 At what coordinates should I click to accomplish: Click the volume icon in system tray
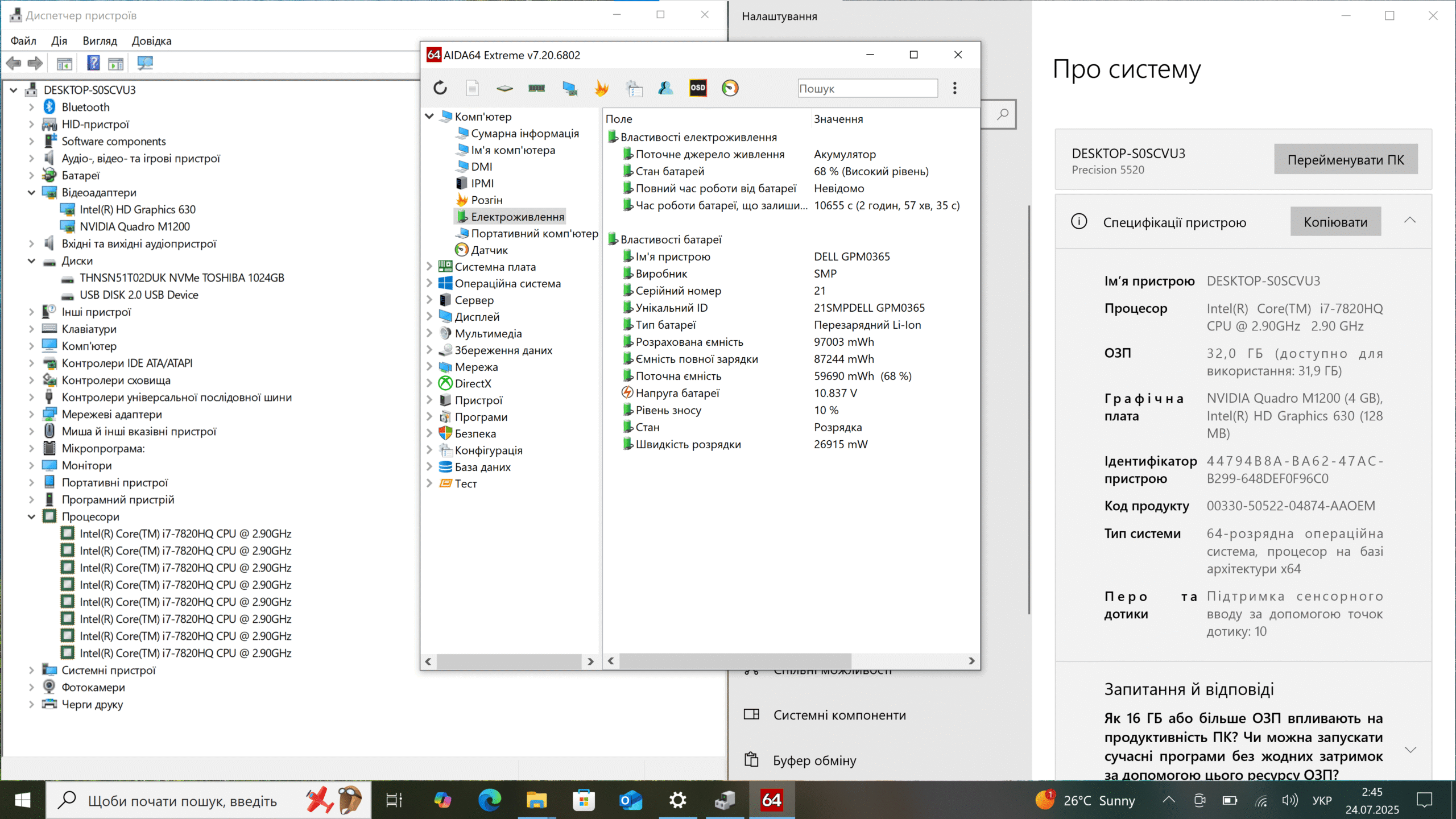(1290, 801)
